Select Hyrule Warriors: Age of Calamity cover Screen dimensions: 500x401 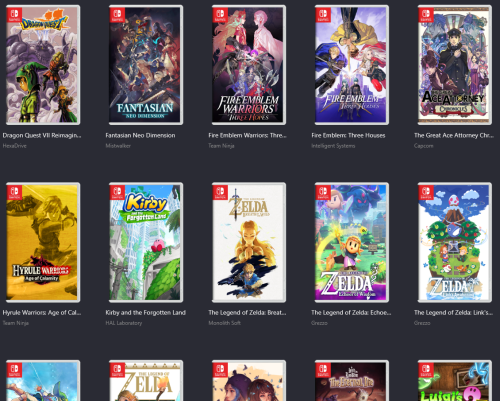[x=43, y=242]
